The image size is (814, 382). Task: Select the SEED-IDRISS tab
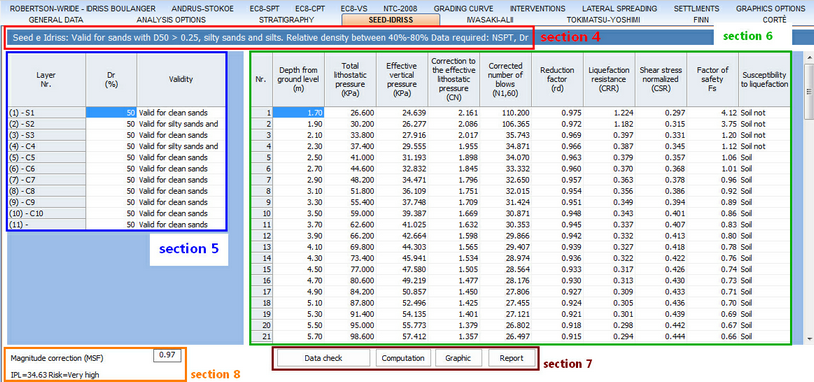click(390, 20)
